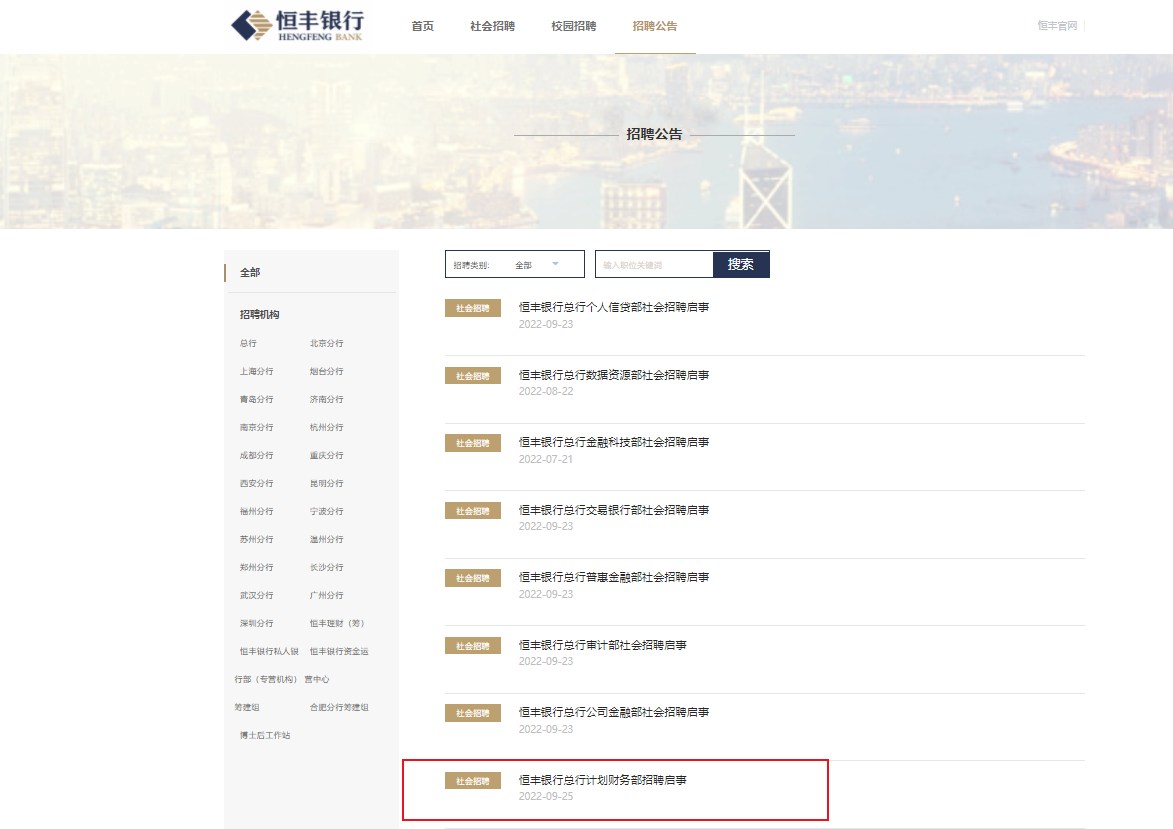The width and height of the screenshot is (1173, 829).
Task: Click 社会招聘 tag beside 个人信贷部 posting
Action: pos(473,308)
